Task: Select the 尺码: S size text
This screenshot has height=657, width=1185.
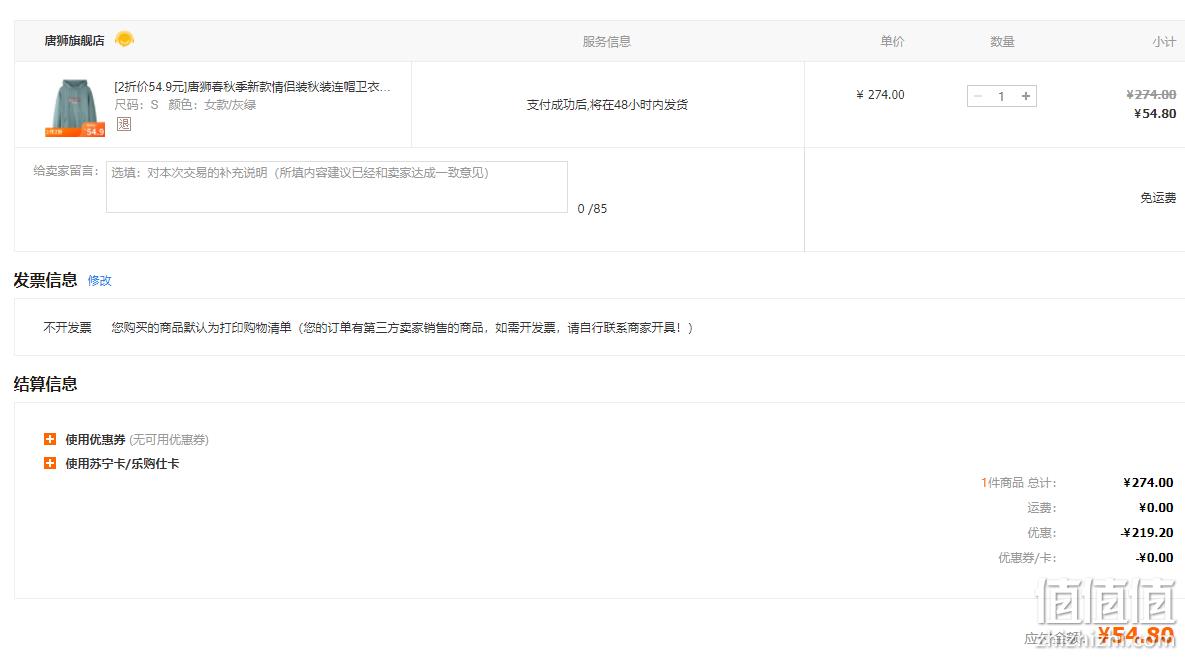Action: pyautogui.click(x=137, y=104)
